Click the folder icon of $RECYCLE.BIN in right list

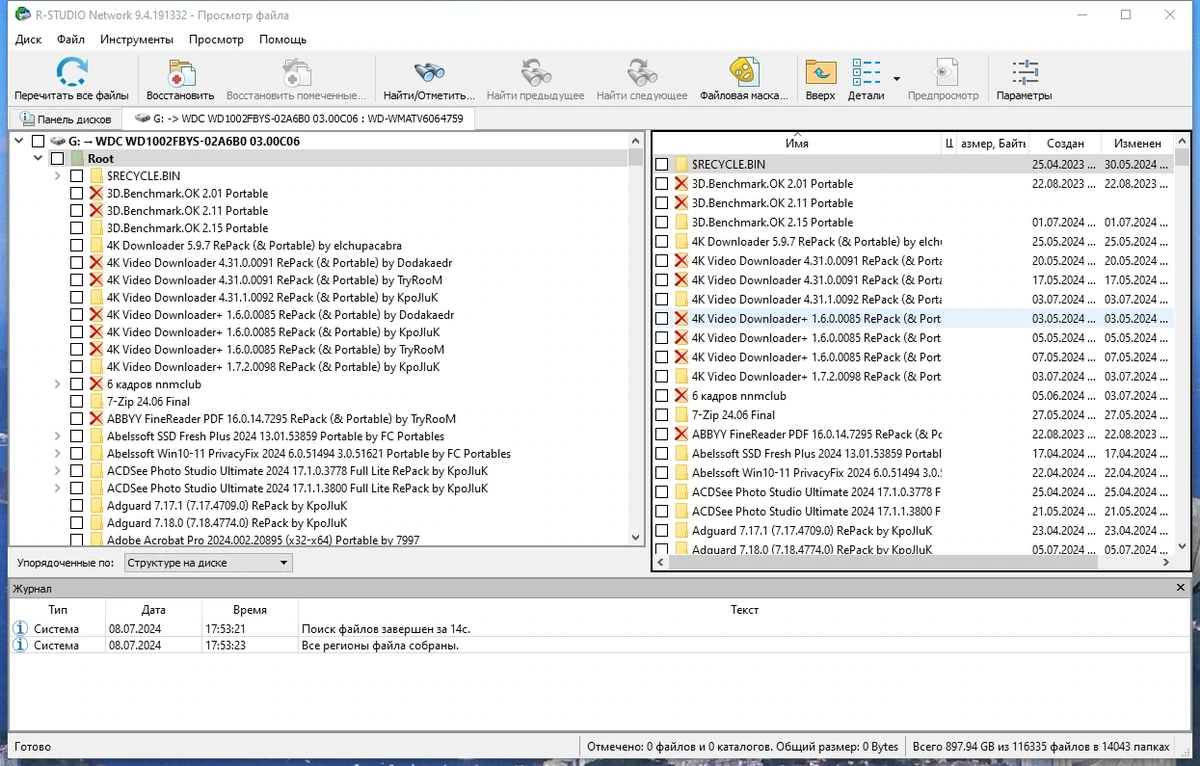pos(681,164)
